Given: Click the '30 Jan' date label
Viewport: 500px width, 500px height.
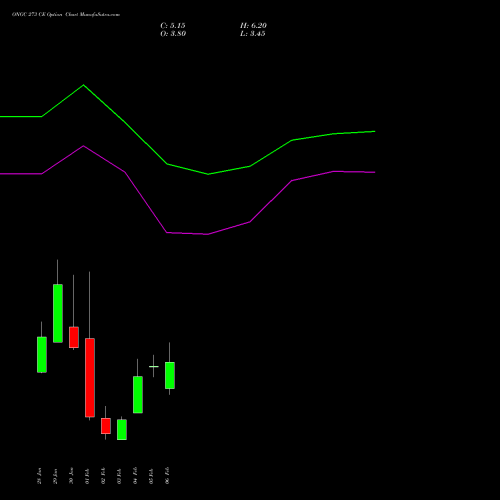Looking at the screenshot, I should click(x=71, y=476).
